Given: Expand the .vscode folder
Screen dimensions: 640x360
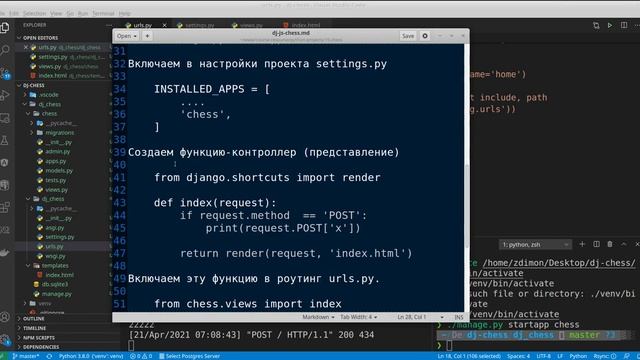Looking at the screenshot, I should coord(49,95).
